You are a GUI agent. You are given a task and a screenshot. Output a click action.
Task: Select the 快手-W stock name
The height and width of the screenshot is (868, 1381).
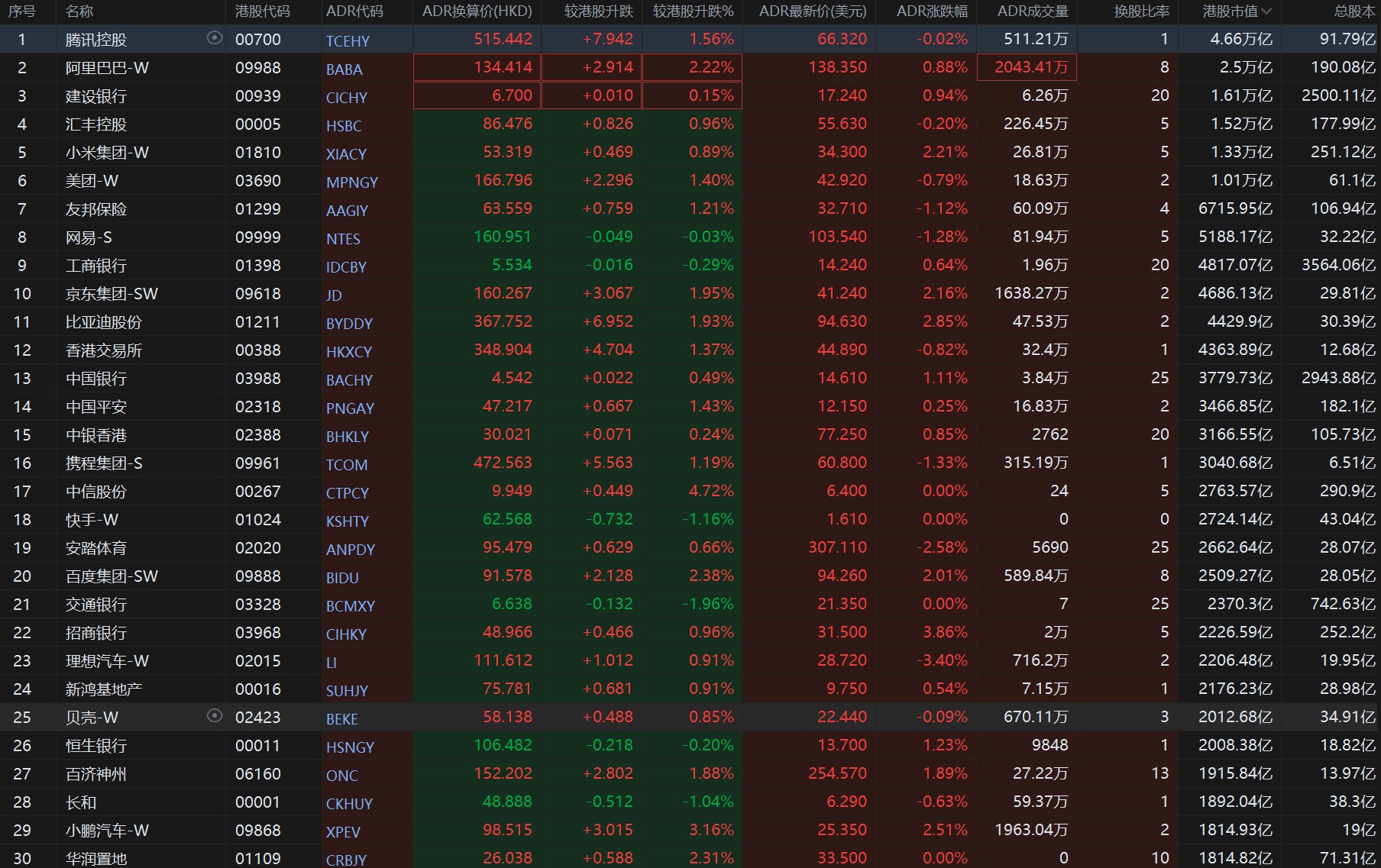pyautogui.click(x=92, y=520)
